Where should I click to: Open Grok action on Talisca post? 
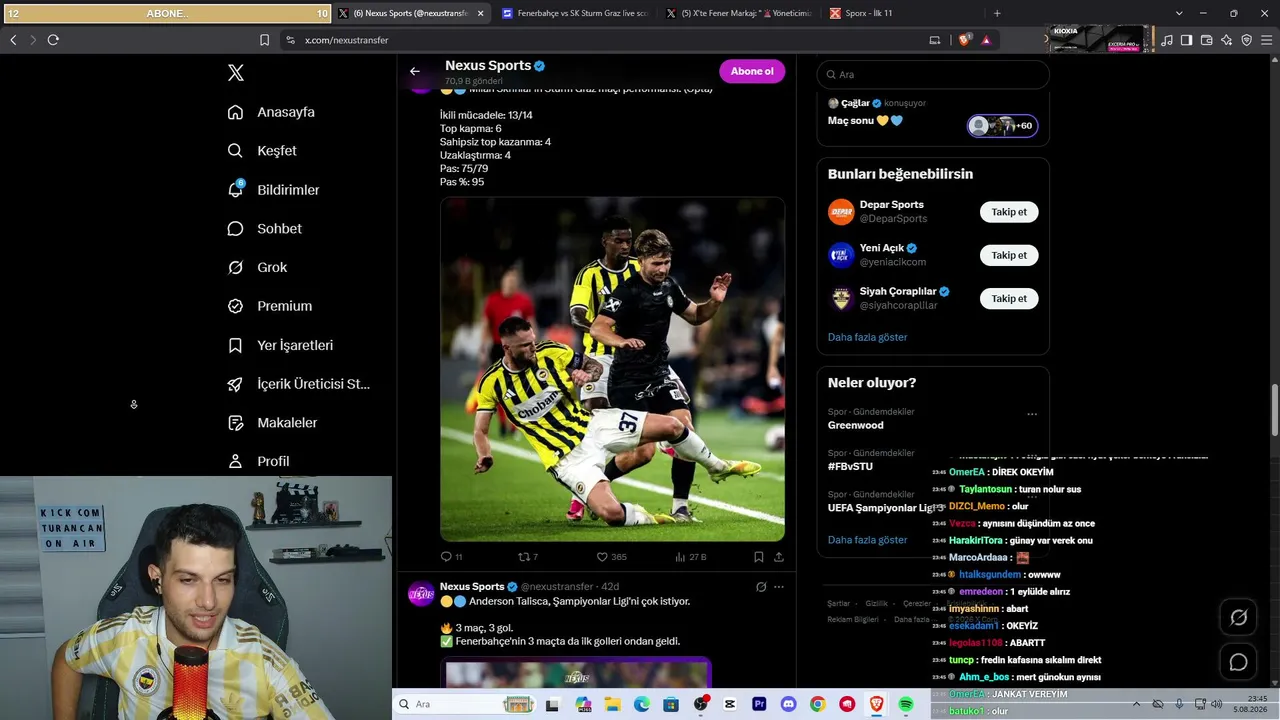tap(761, 587)
